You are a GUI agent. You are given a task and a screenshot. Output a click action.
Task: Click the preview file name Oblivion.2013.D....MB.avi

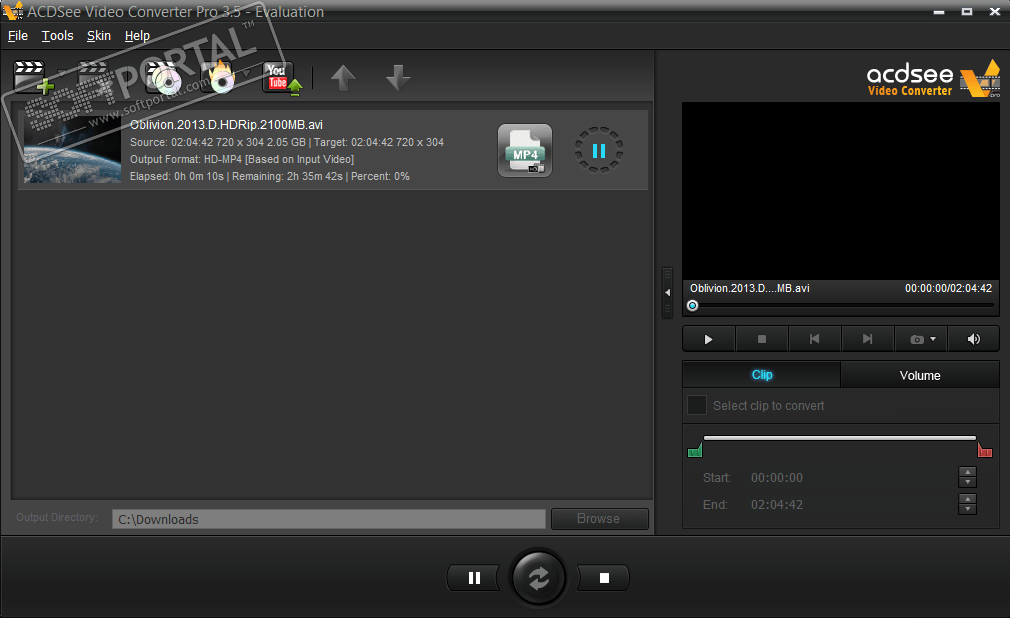[x=750, y=288]
